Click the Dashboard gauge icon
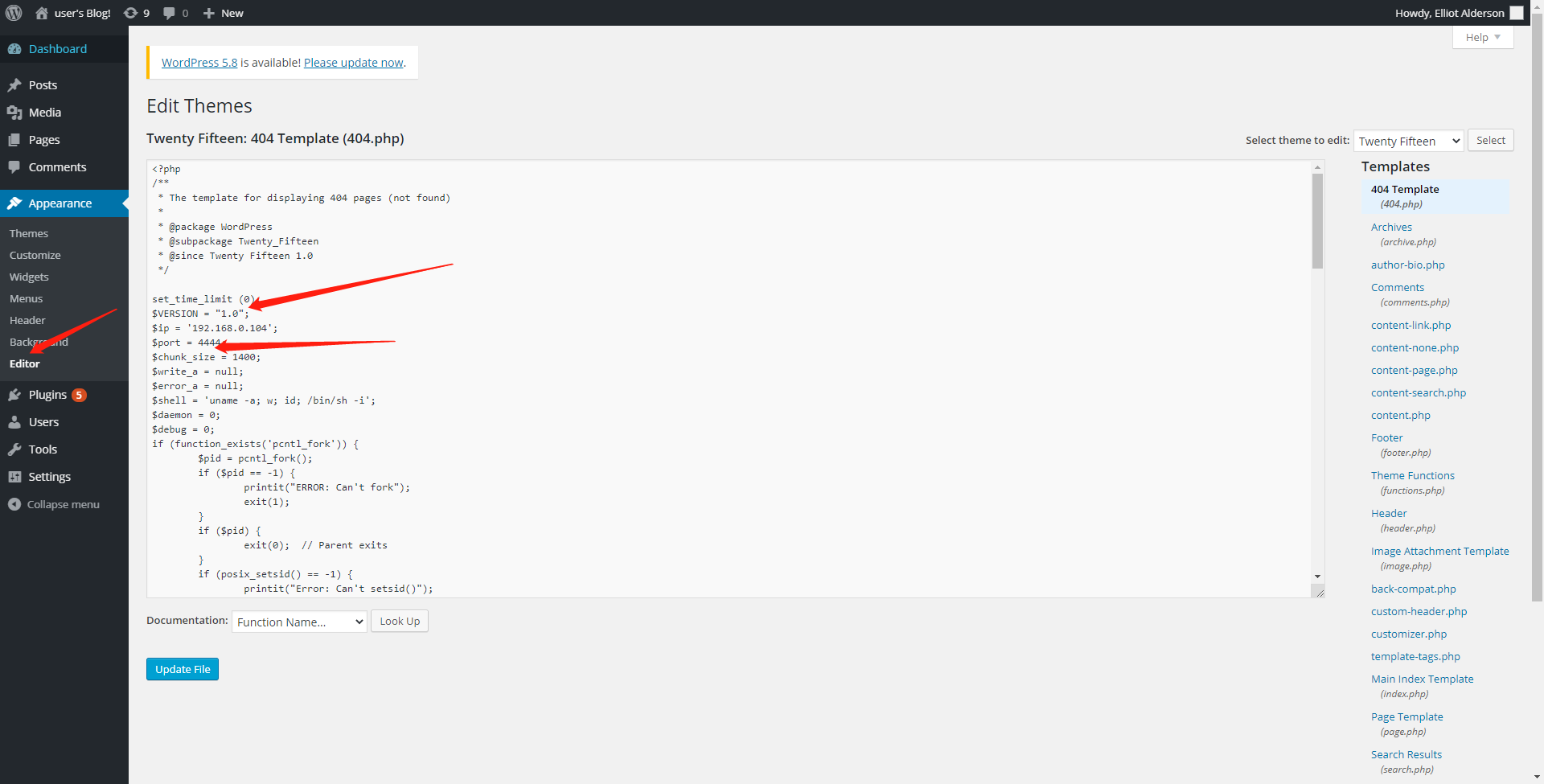Image resolution: width=1544 pixels, height=784 pixels. [x=14, y=49]
